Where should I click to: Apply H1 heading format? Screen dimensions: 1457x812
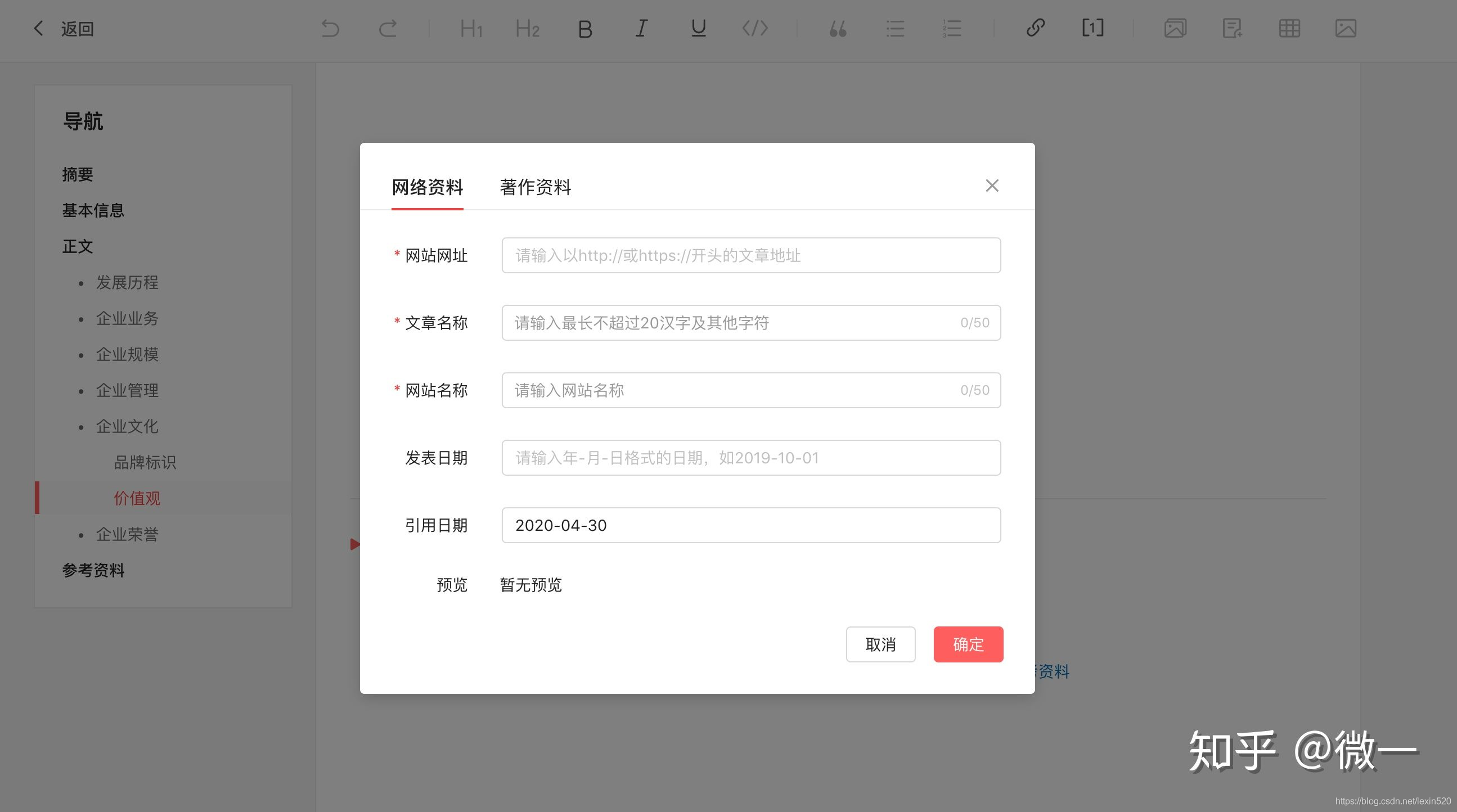point(471,28)
